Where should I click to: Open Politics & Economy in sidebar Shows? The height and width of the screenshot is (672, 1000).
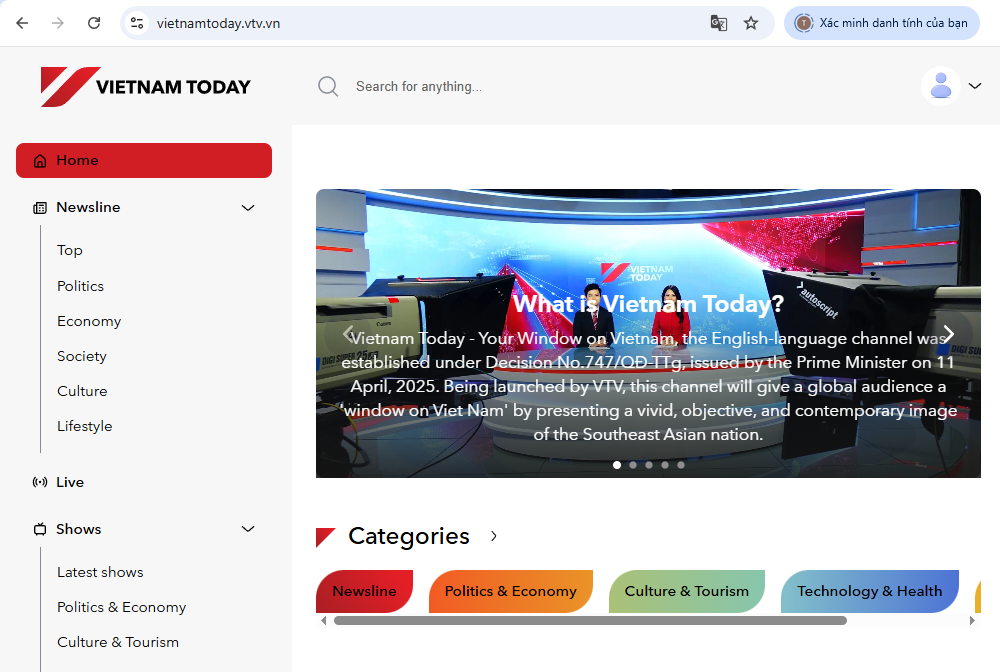pos(121,608)
